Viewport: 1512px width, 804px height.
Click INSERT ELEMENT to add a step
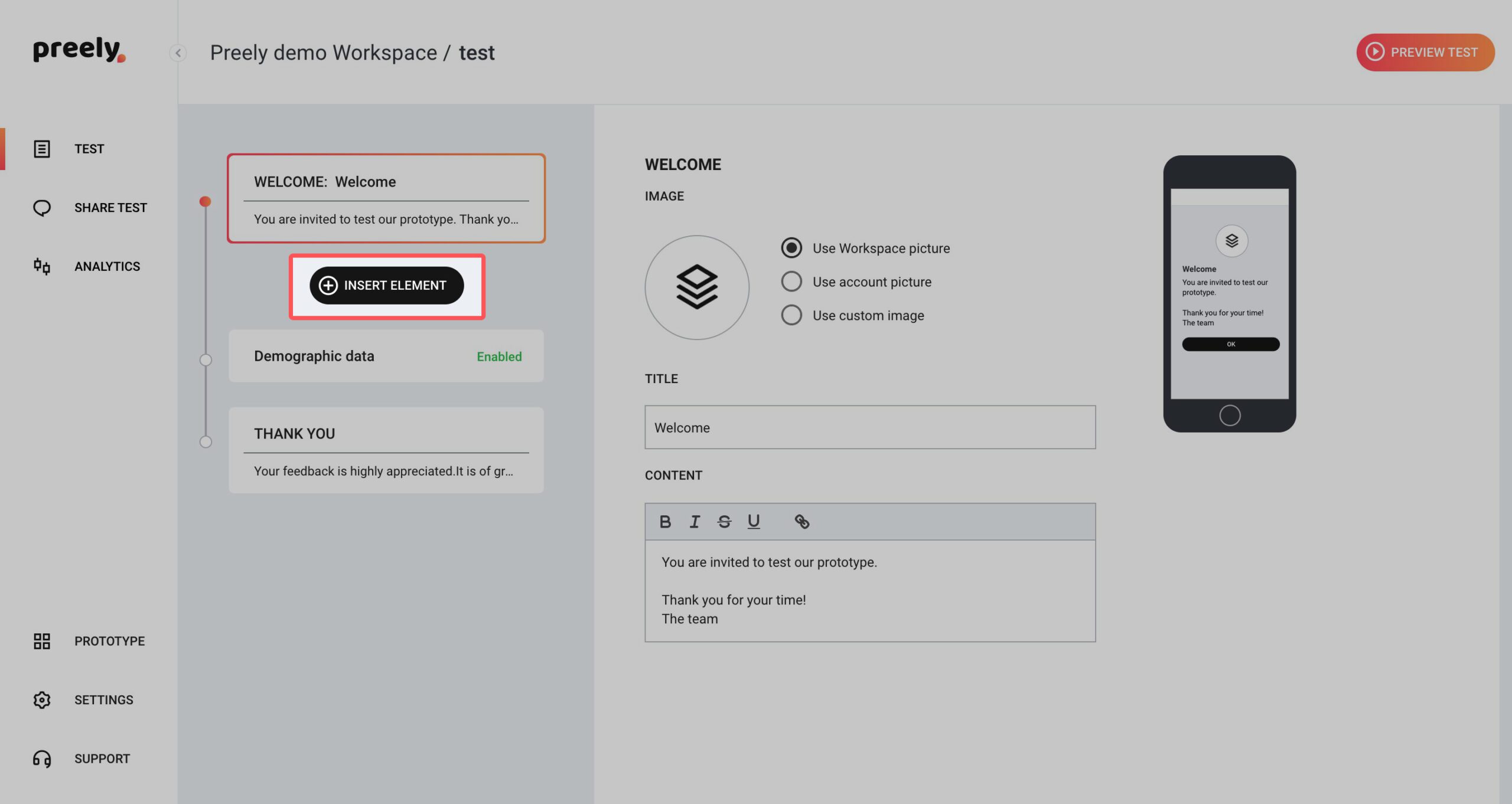click(x=386, y=285)
